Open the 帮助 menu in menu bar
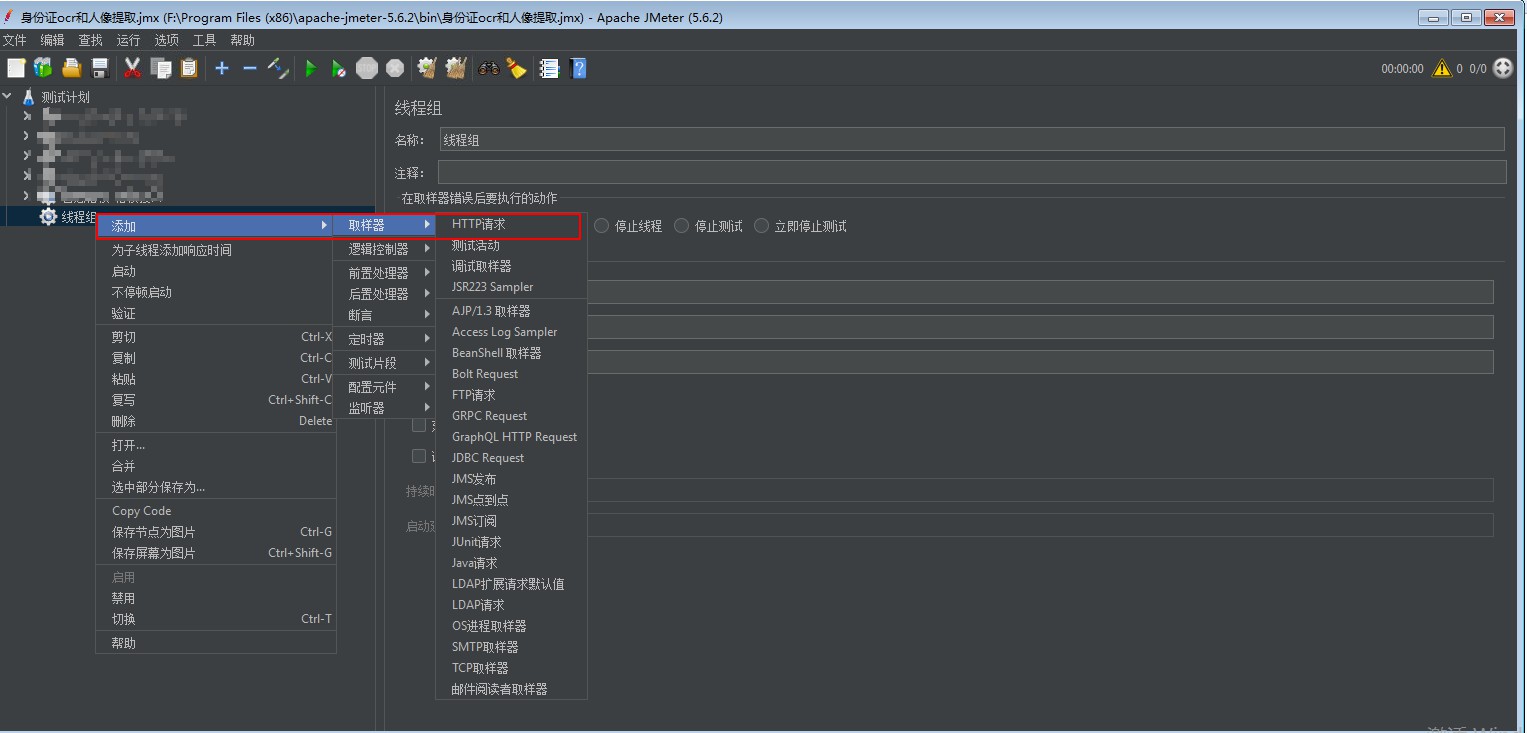Screen dimensions: 1527x733 pos(242,40)
